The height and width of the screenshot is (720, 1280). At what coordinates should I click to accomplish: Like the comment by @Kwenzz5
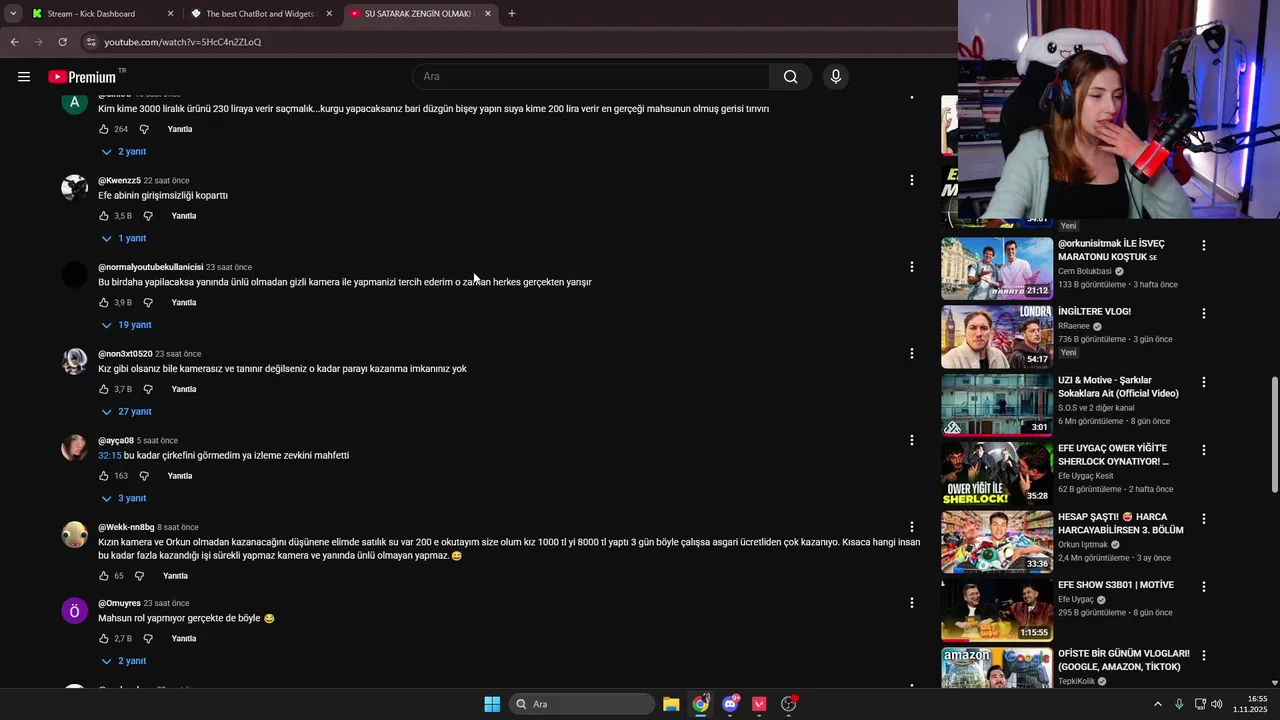point(104,216)
